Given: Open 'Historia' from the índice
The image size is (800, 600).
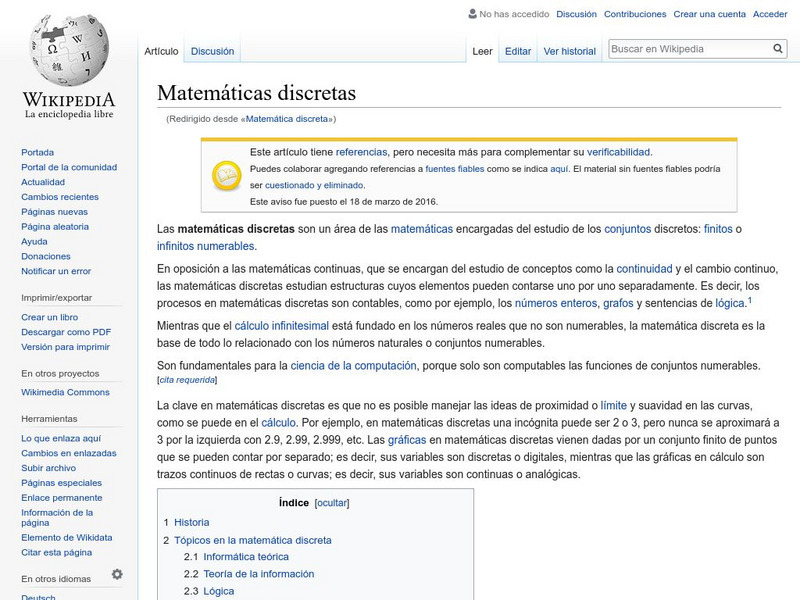Looking at the screenshot, I should [x=195, y=521].
